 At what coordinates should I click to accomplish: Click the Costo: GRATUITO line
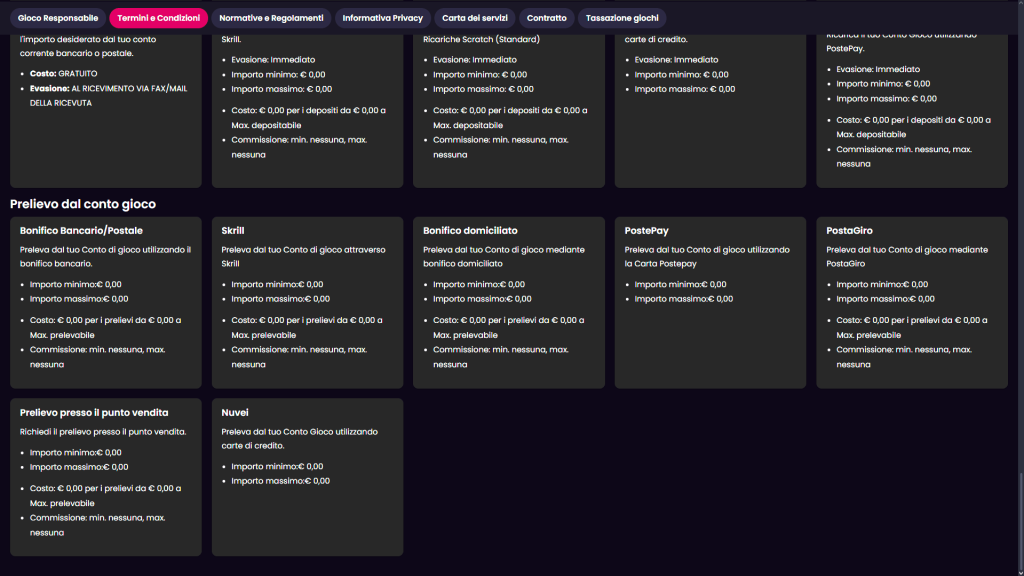click(63, 74)
